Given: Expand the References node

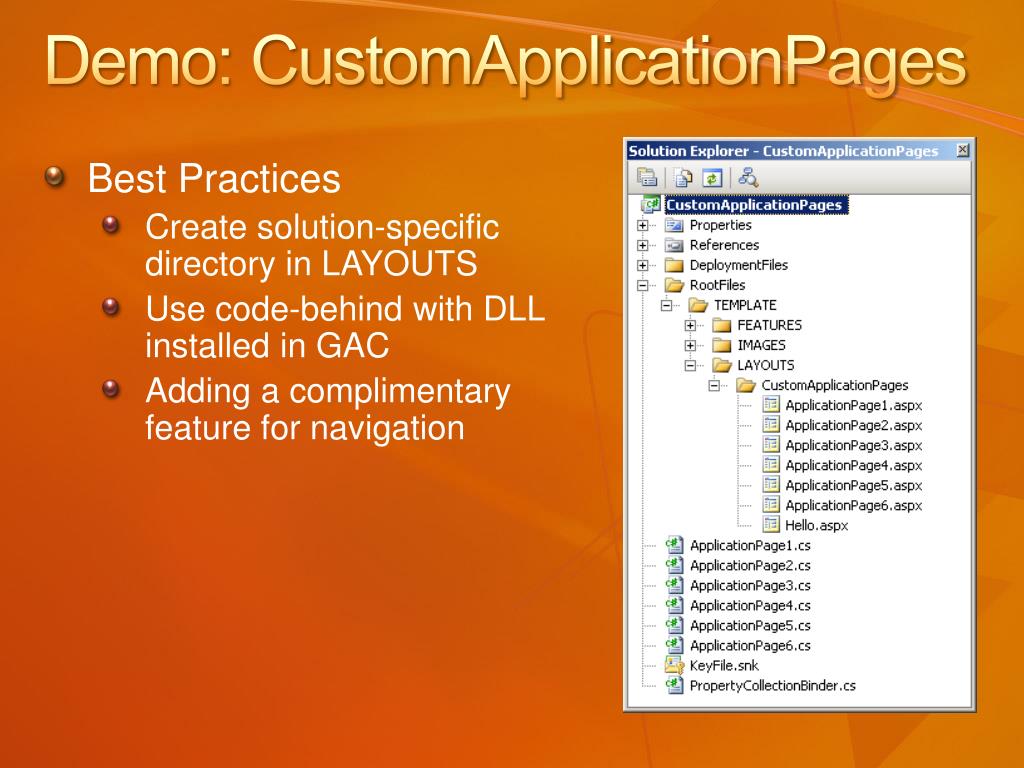Looking at the screenshot, I should pyautogui.click(x=643, y=246).
